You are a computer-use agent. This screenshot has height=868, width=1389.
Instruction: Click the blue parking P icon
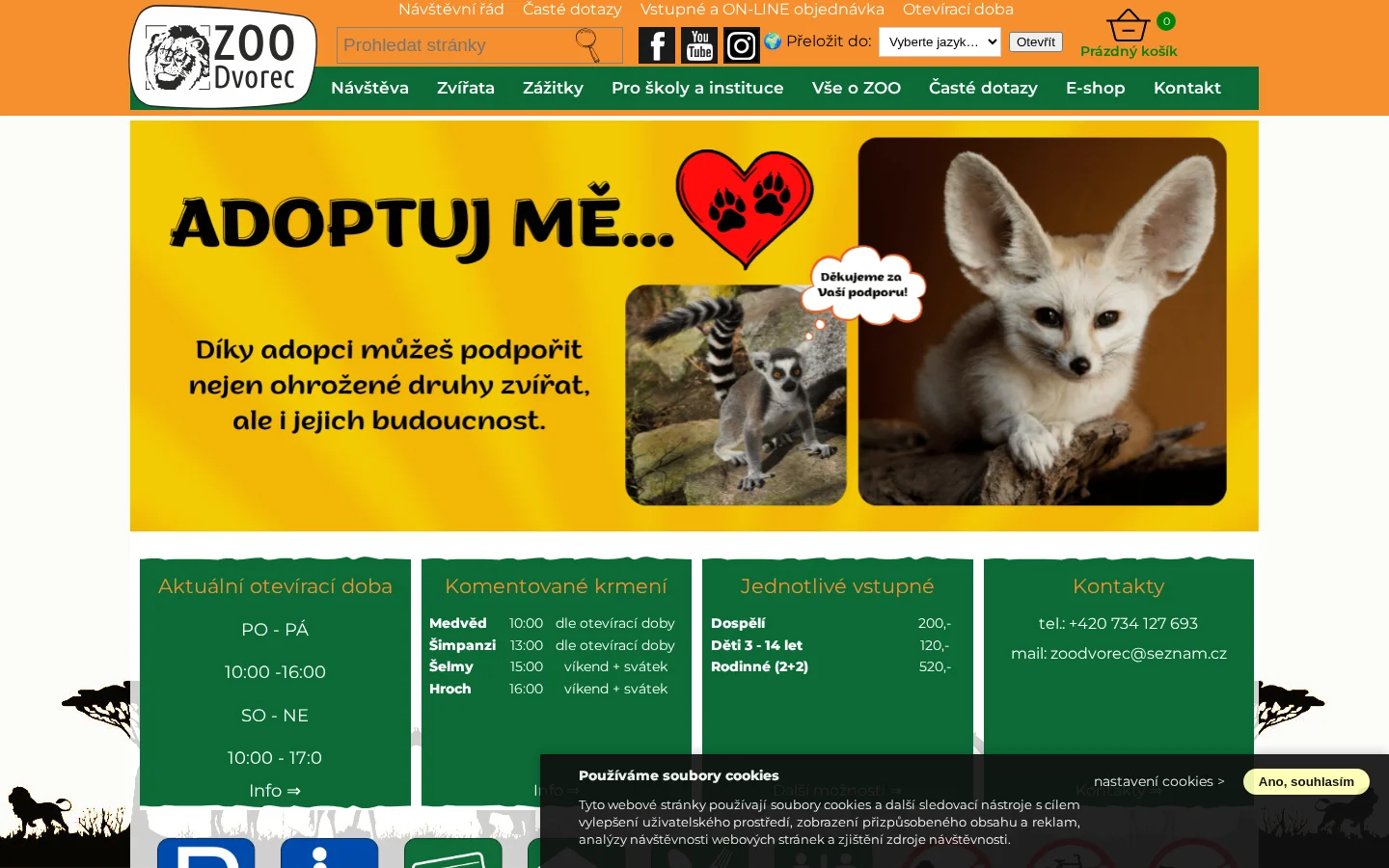[x=206, y=853]
